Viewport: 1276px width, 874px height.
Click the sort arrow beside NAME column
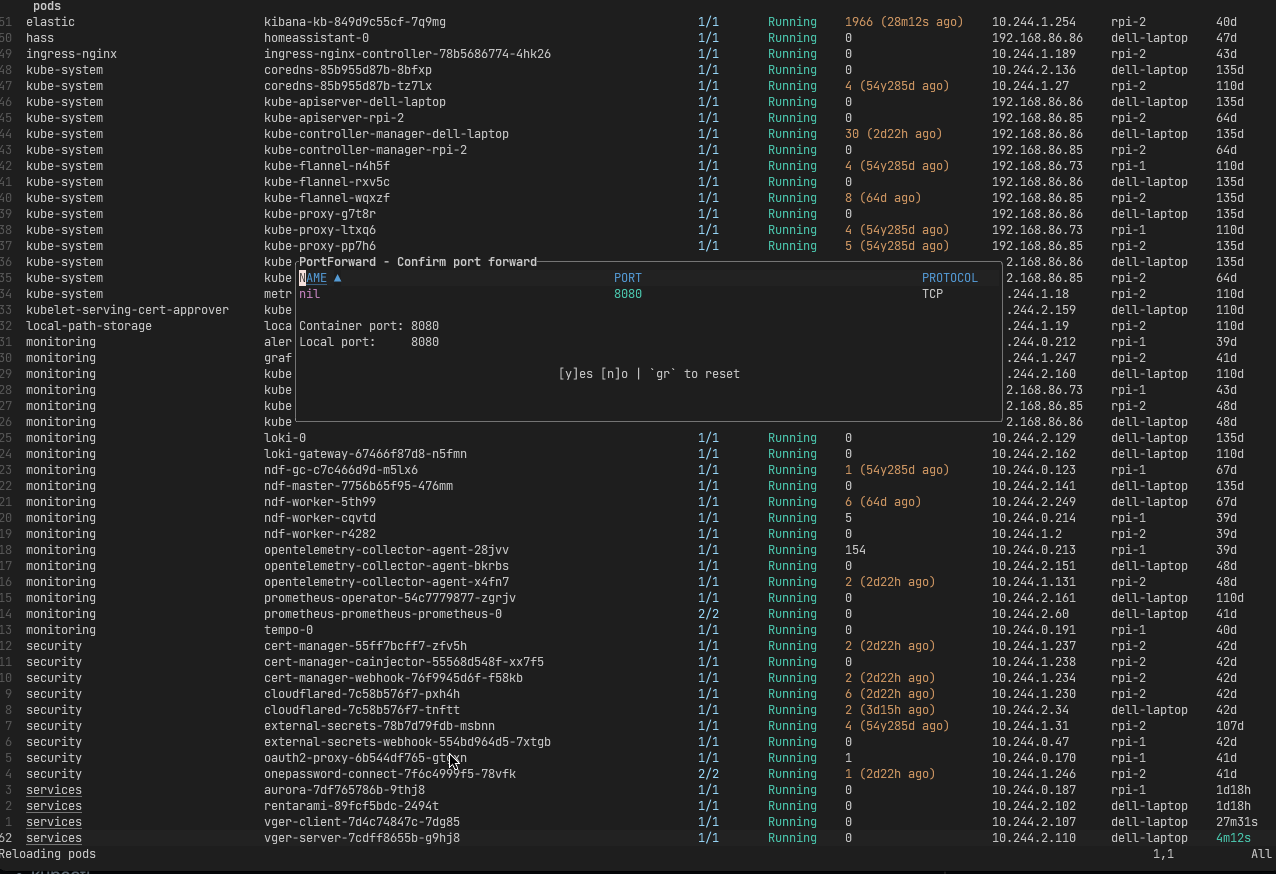point(337,278)
